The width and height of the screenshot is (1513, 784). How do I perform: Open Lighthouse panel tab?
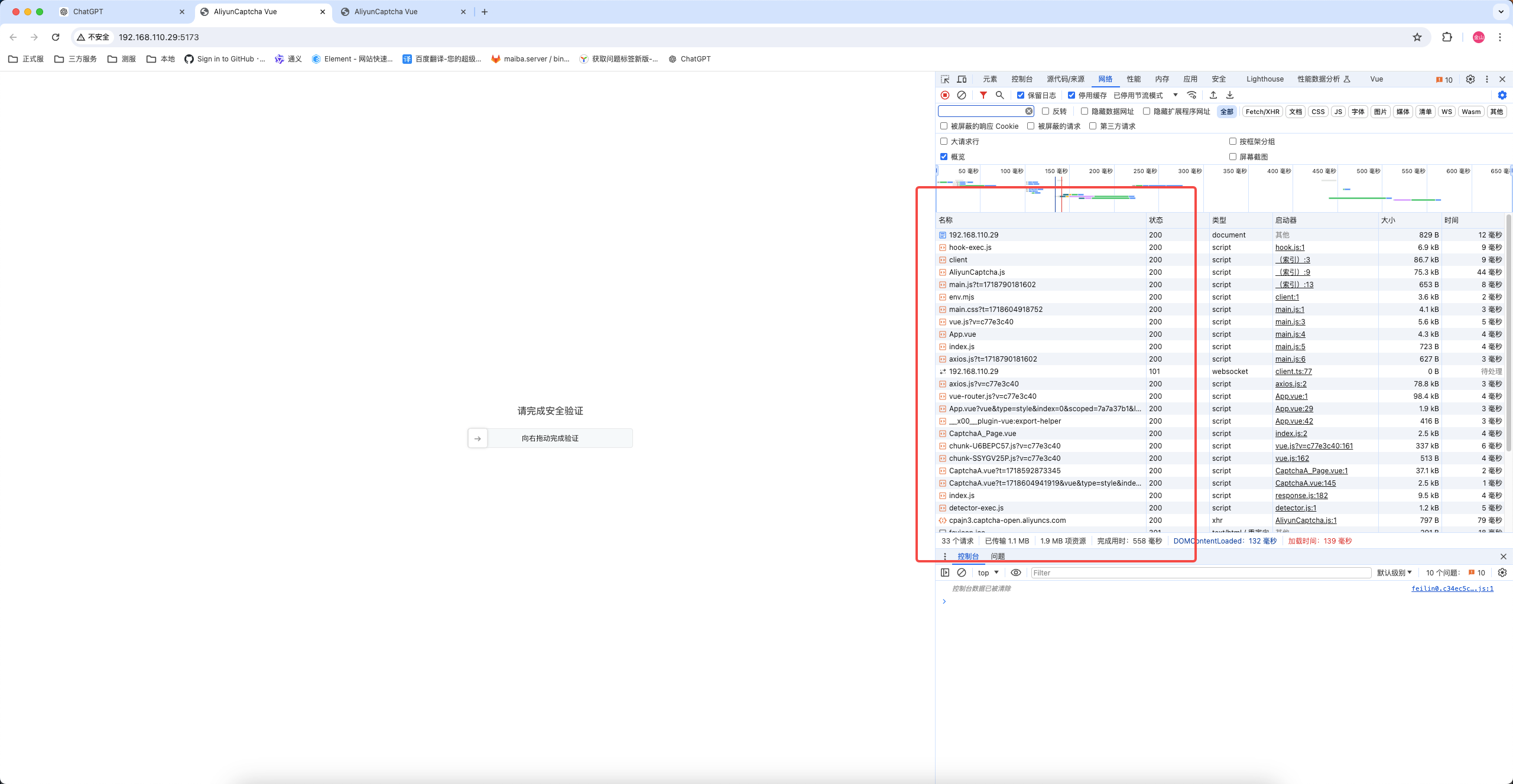click(x=1265, y=79)
